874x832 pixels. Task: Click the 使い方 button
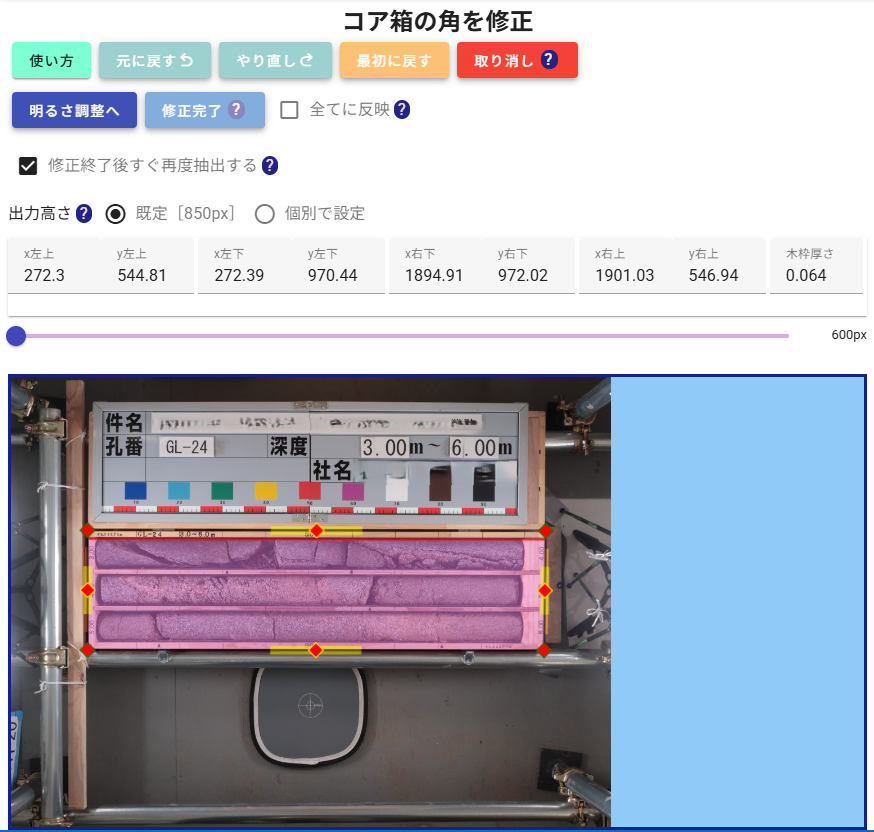[51, 60]
